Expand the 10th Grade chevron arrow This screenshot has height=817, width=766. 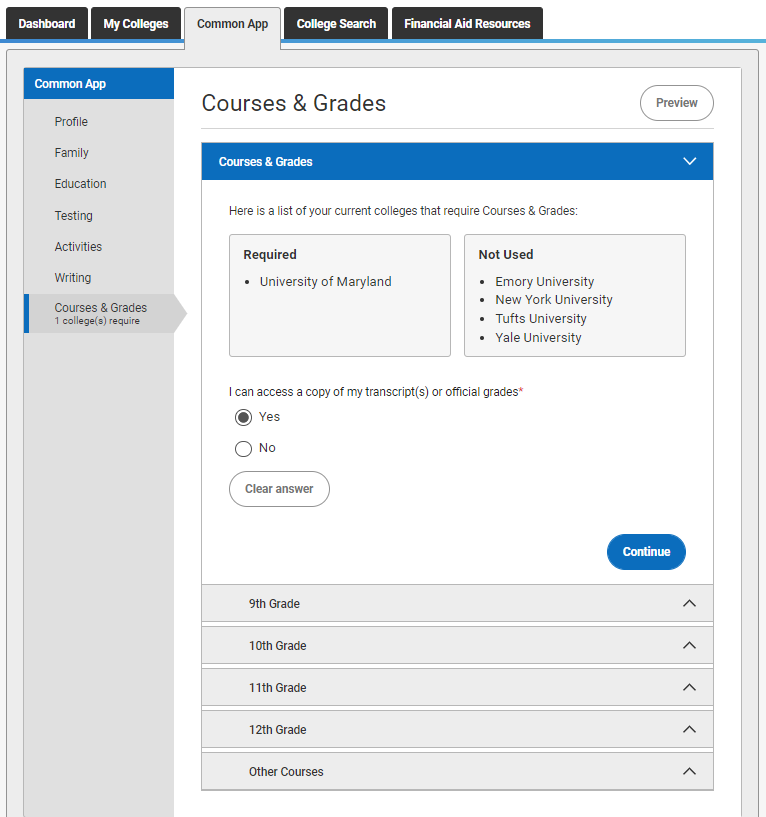(x=689, y=645)
